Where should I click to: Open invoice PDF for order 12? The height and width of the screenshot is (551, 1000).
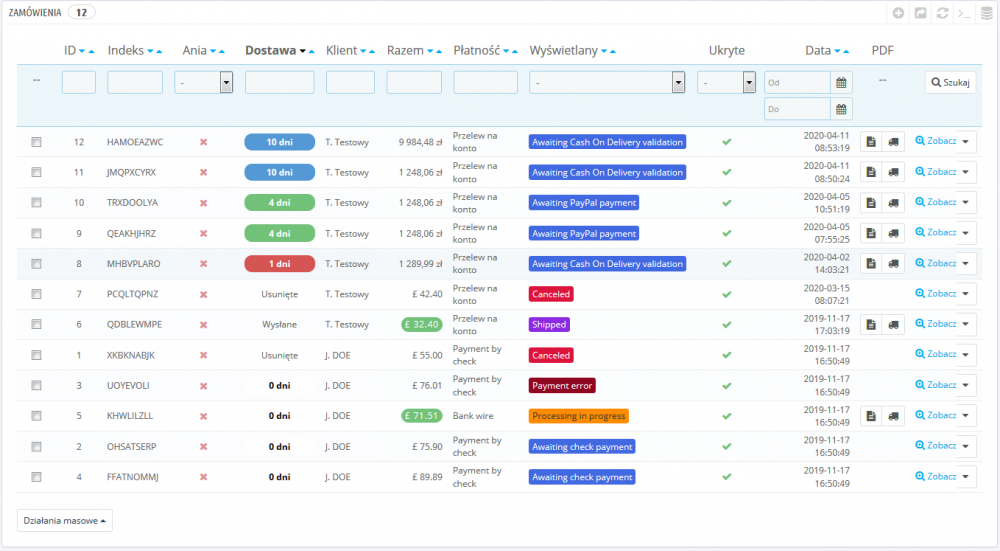[871, 142]
